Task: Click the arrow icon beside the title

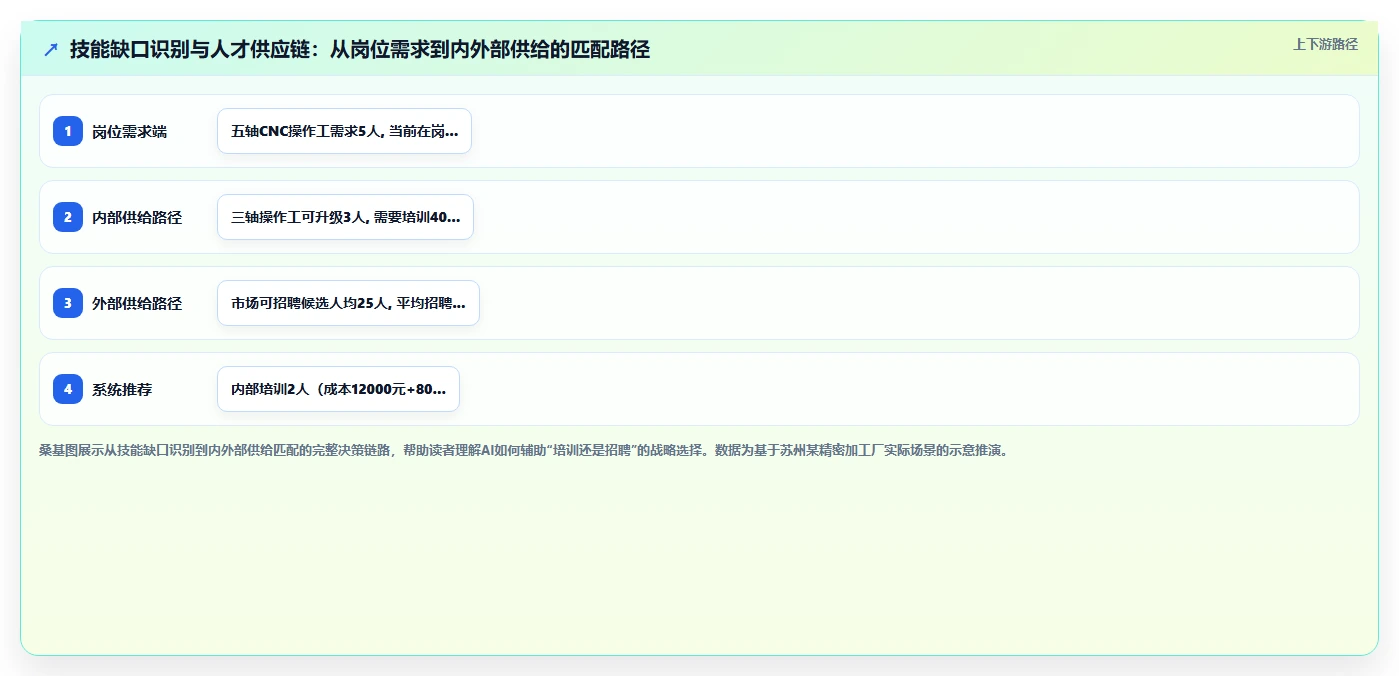Action: click(51, 49)
